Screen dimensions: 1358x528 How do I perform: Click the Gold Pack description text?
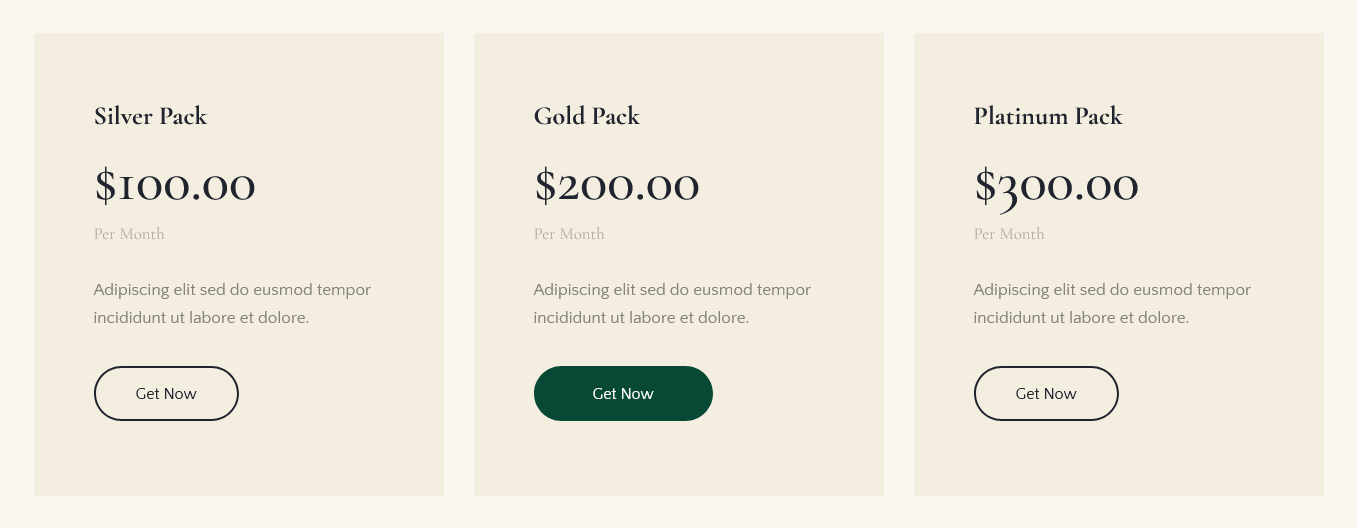tap(672, 304)
